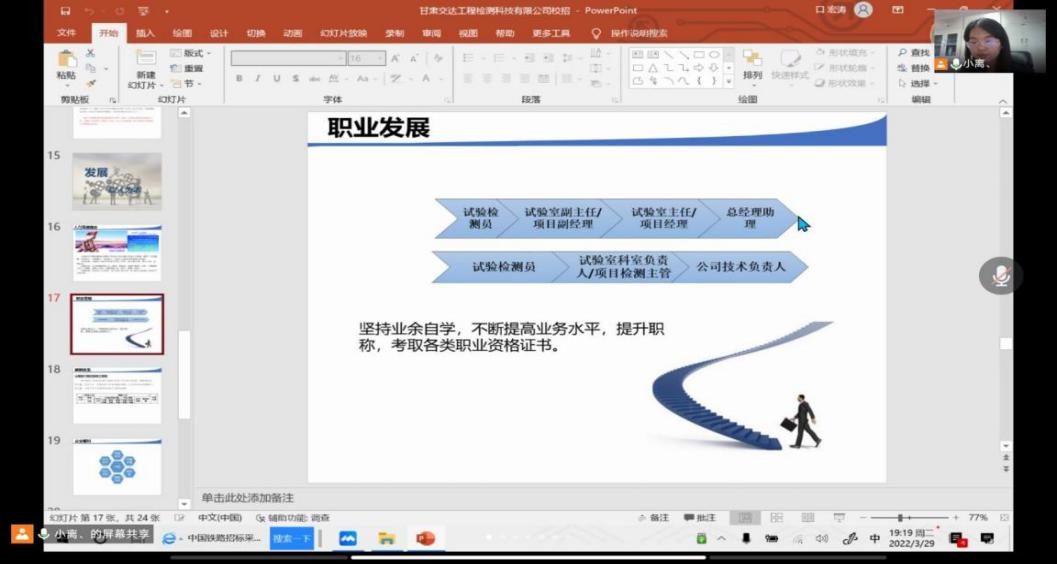
Task: Click the zoom percentage 77%
Action: (x=977, y=518)
